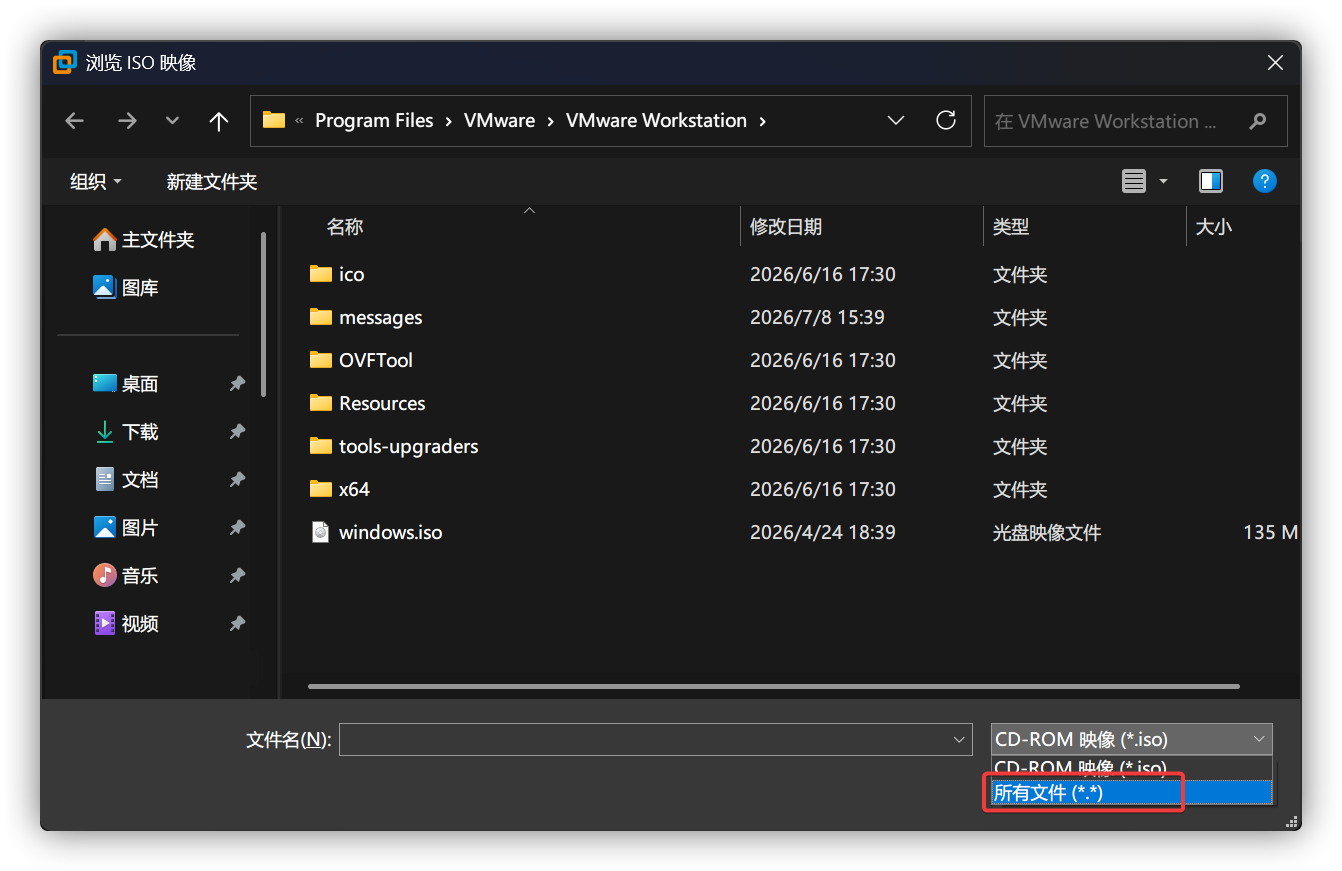1342x871 pixels.
Task: Open help with the question mark icon
Action: (x=1265, y=181)
